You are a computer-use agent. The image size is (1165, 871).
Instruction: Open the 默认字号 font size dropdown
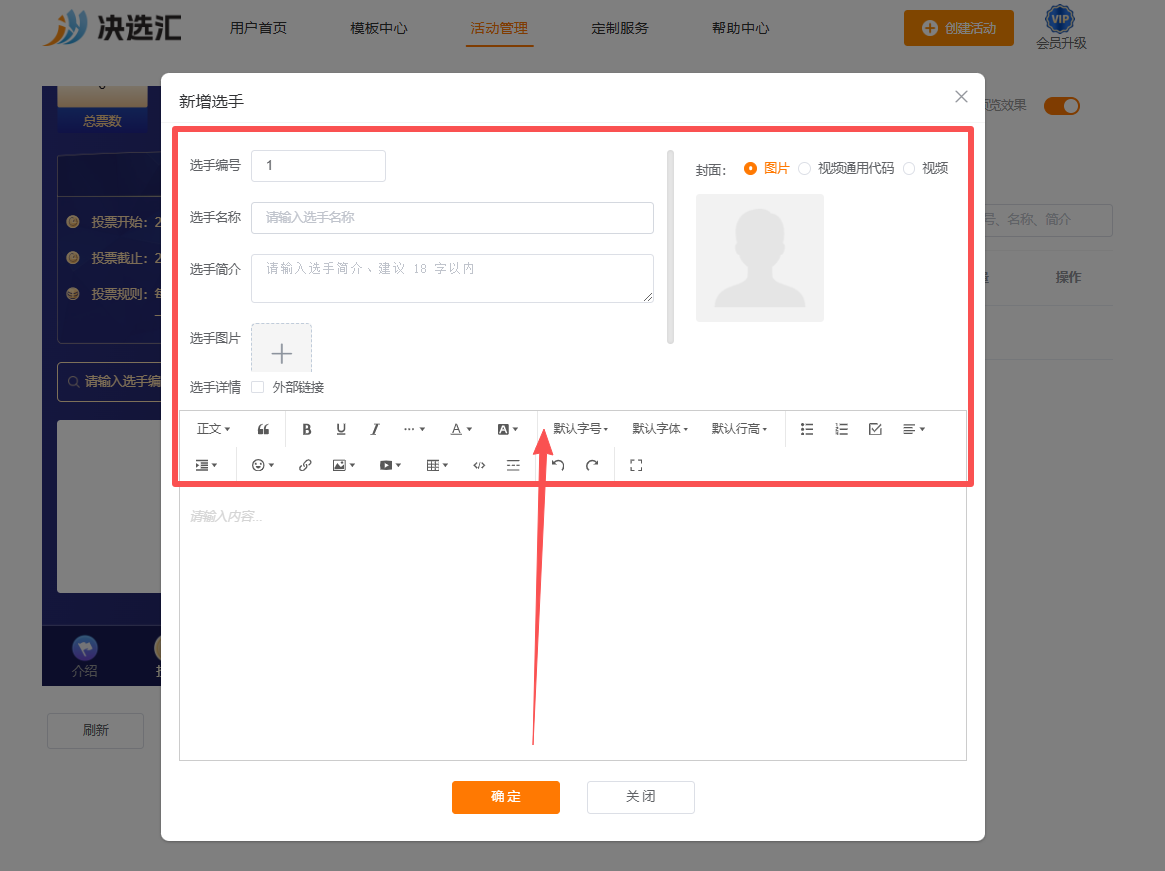tap(581, 429)
